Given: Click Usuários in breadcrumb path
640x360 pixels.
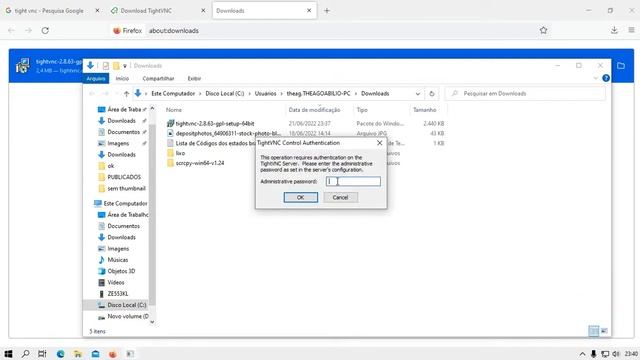Looking at the screenshot, I should (x=265, y=93).
